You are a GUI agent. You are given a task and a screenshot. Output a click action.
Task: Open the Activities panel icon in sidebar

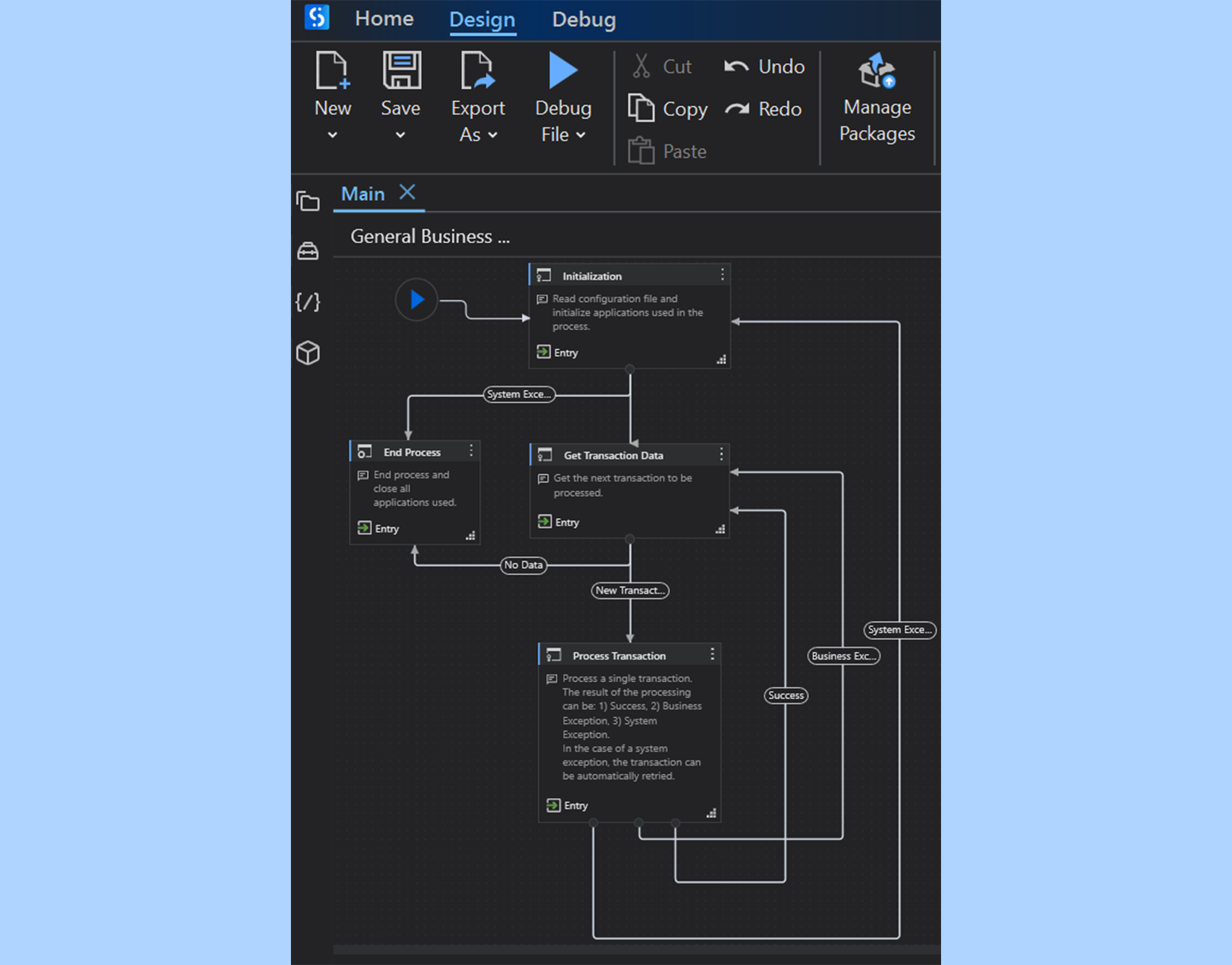(308, 251)
